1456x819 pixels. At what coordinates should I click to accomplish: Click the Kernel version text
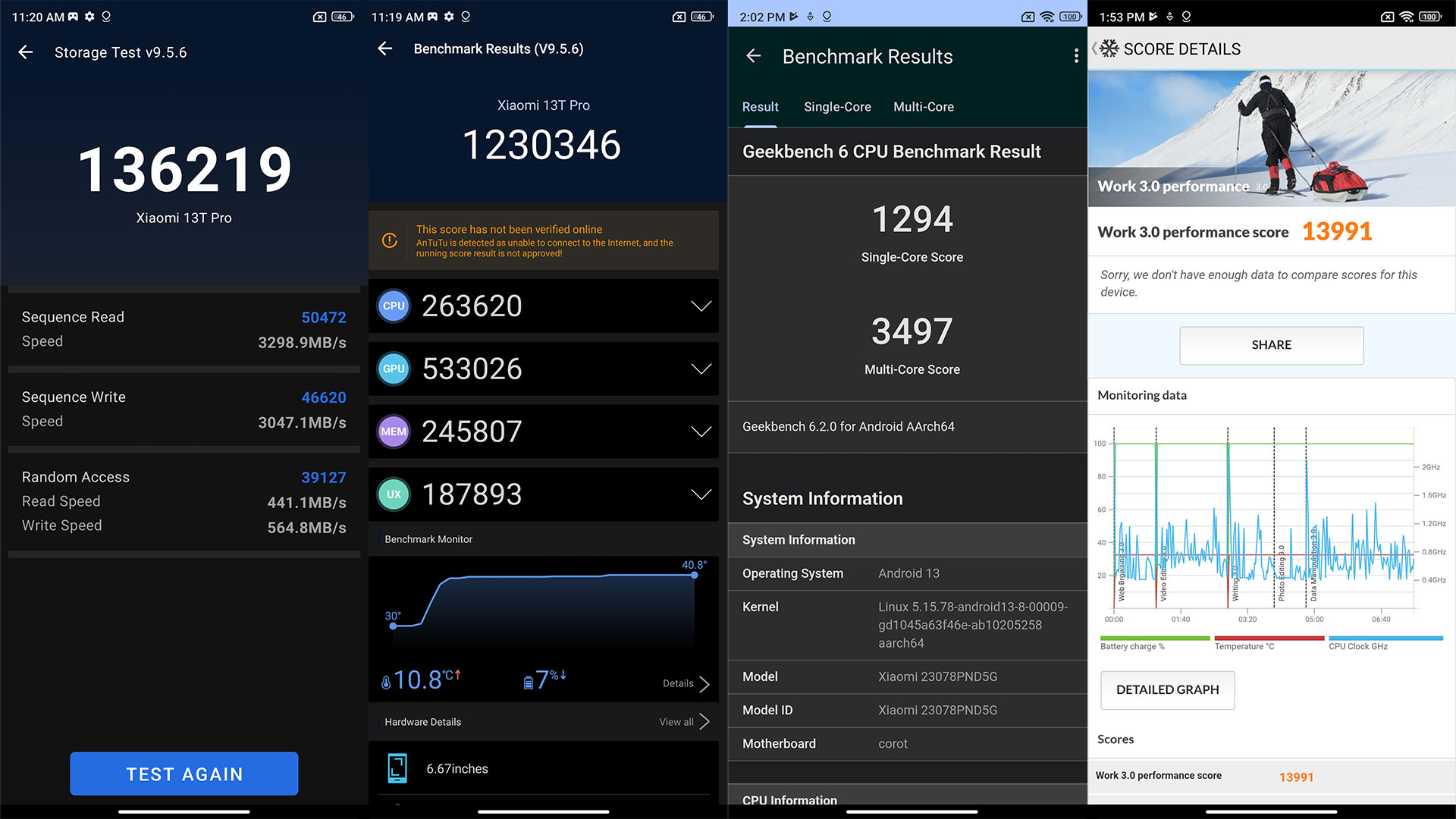(x=973, y=625)
